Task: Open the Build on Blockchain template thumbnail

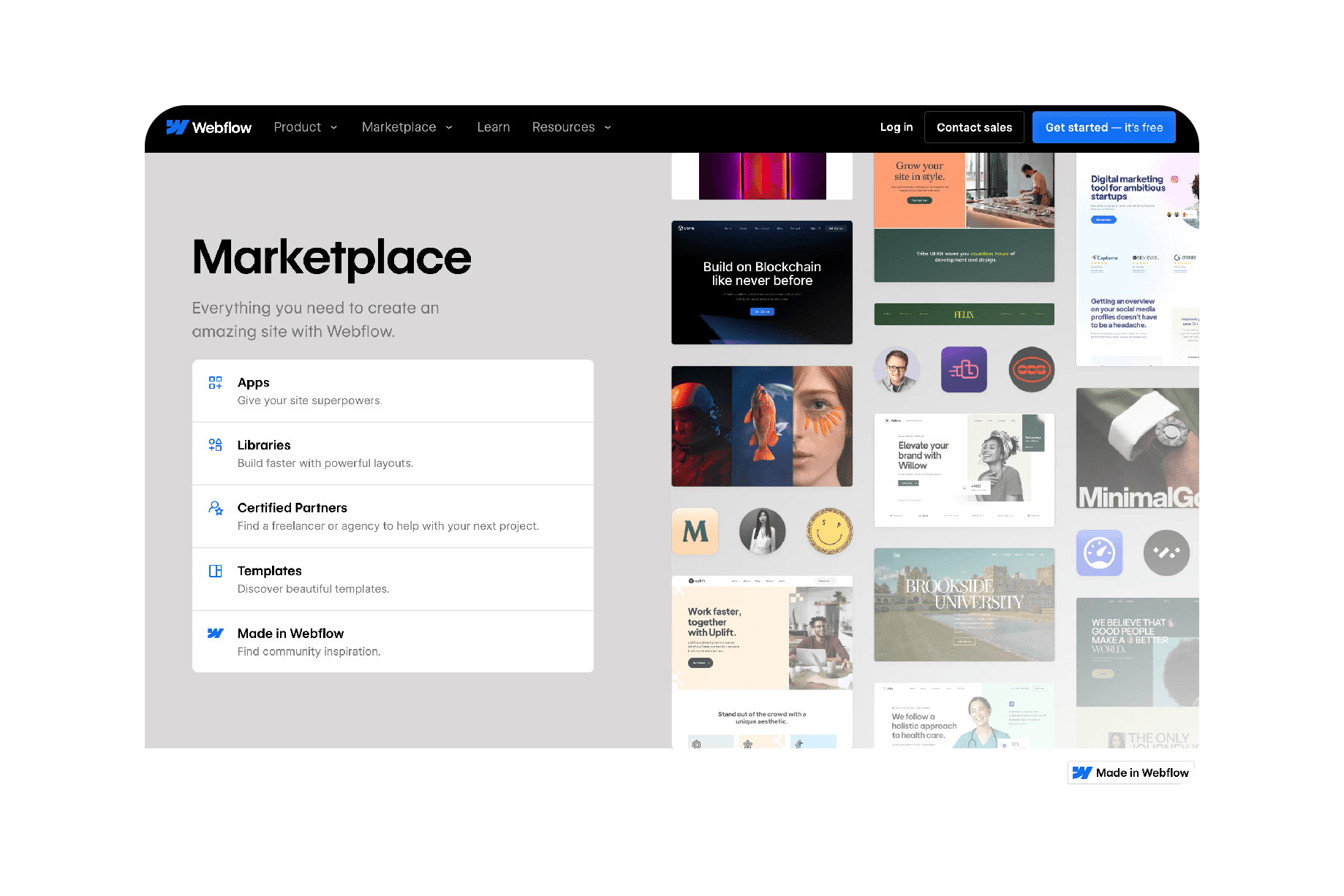Action: 762,282
